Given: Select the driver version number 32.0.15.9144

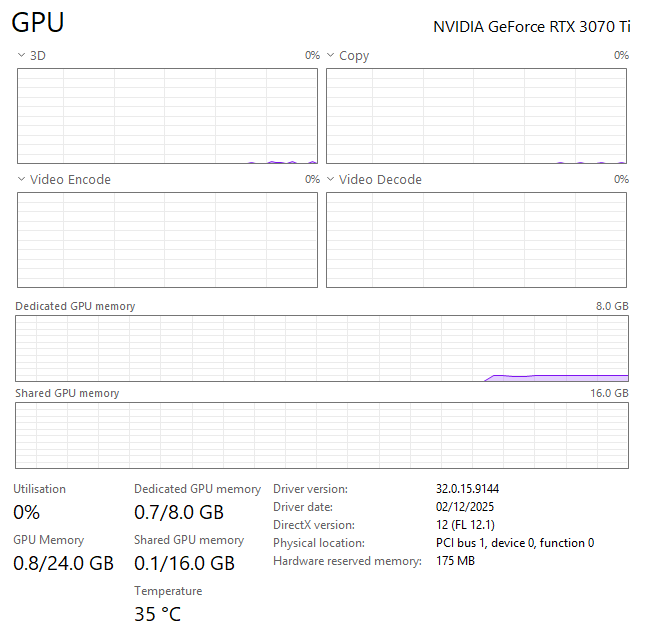Looking at the screenshot, I should tap(467, 489).
